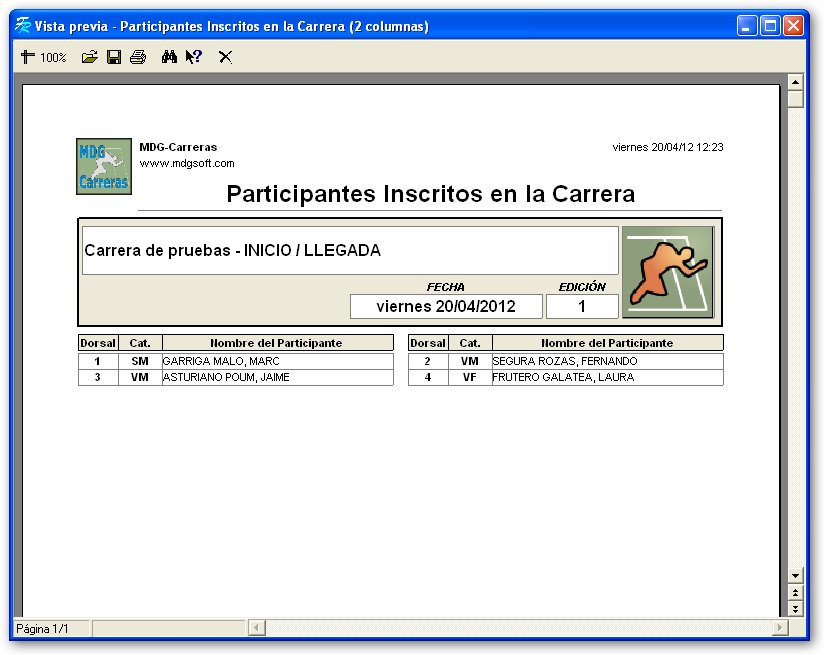Click the zoom tool icon beside 100%
Screen dimensions: 824x655
point(27,57)
